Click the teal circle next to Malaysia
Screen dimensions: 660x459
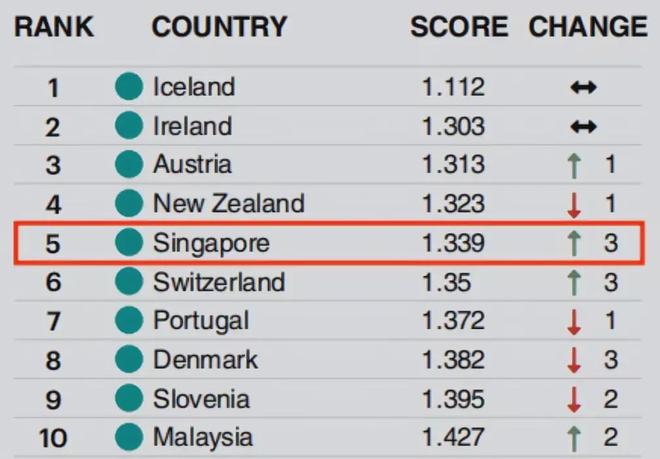(129, 438)
